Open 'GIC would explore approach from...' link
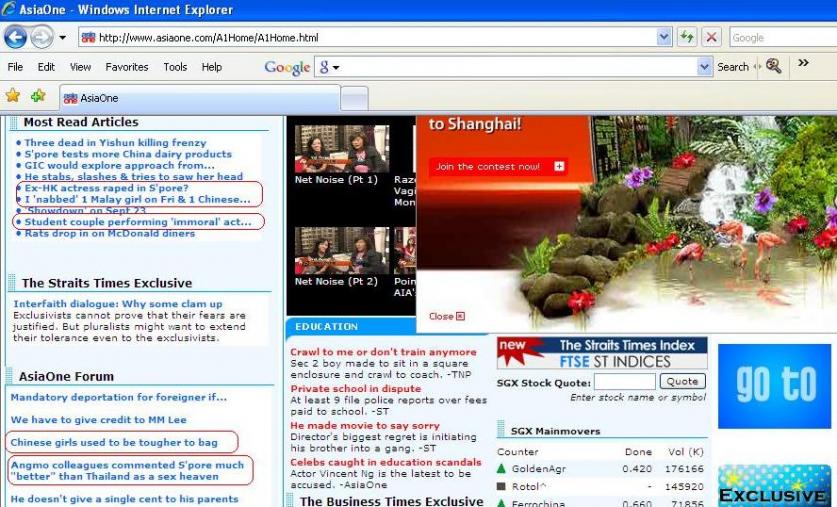 click(x=120, y=165)
